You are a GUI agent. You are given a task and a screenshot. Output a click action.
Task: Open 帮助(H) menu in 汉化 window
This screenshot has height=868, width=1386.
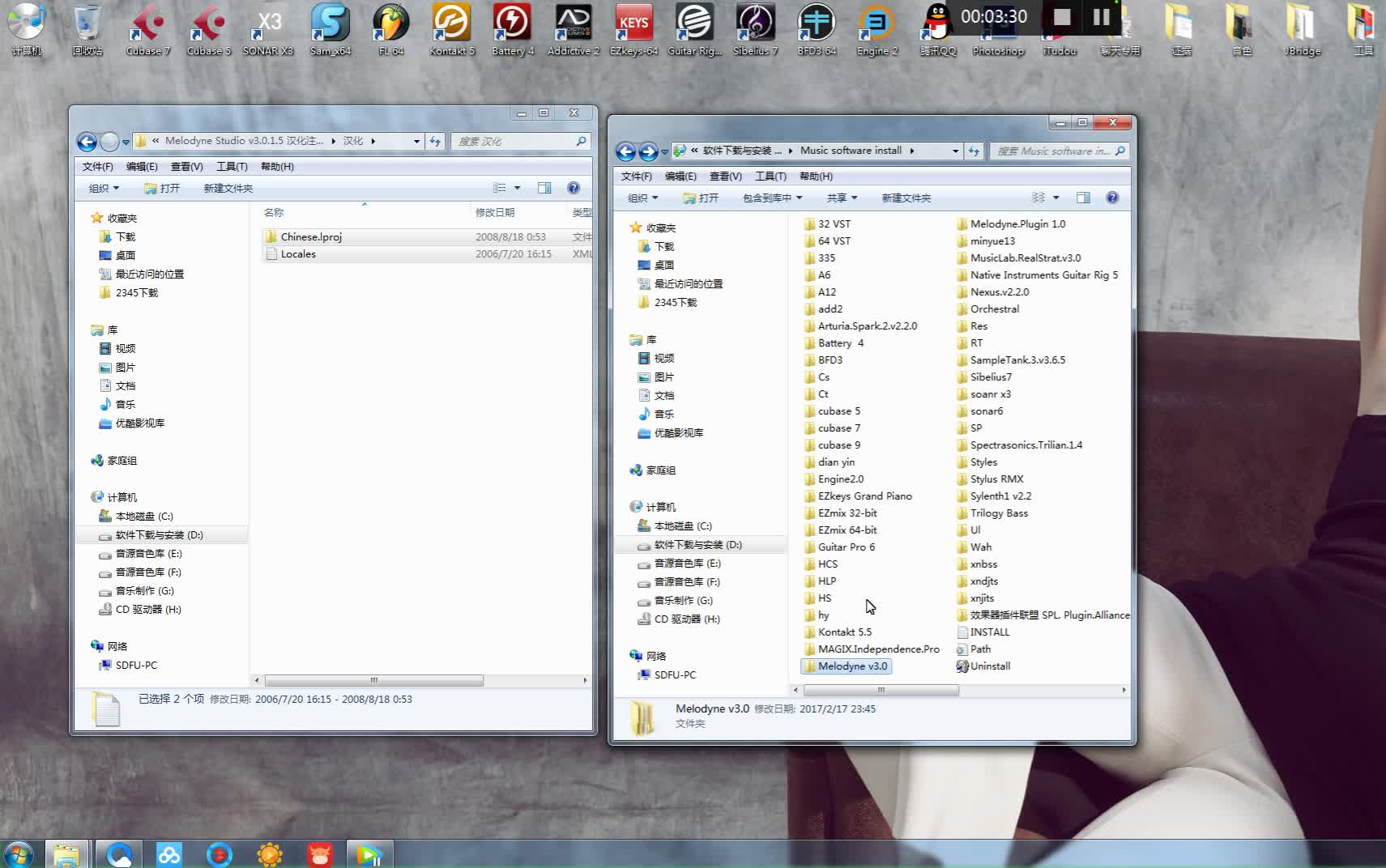277,167
